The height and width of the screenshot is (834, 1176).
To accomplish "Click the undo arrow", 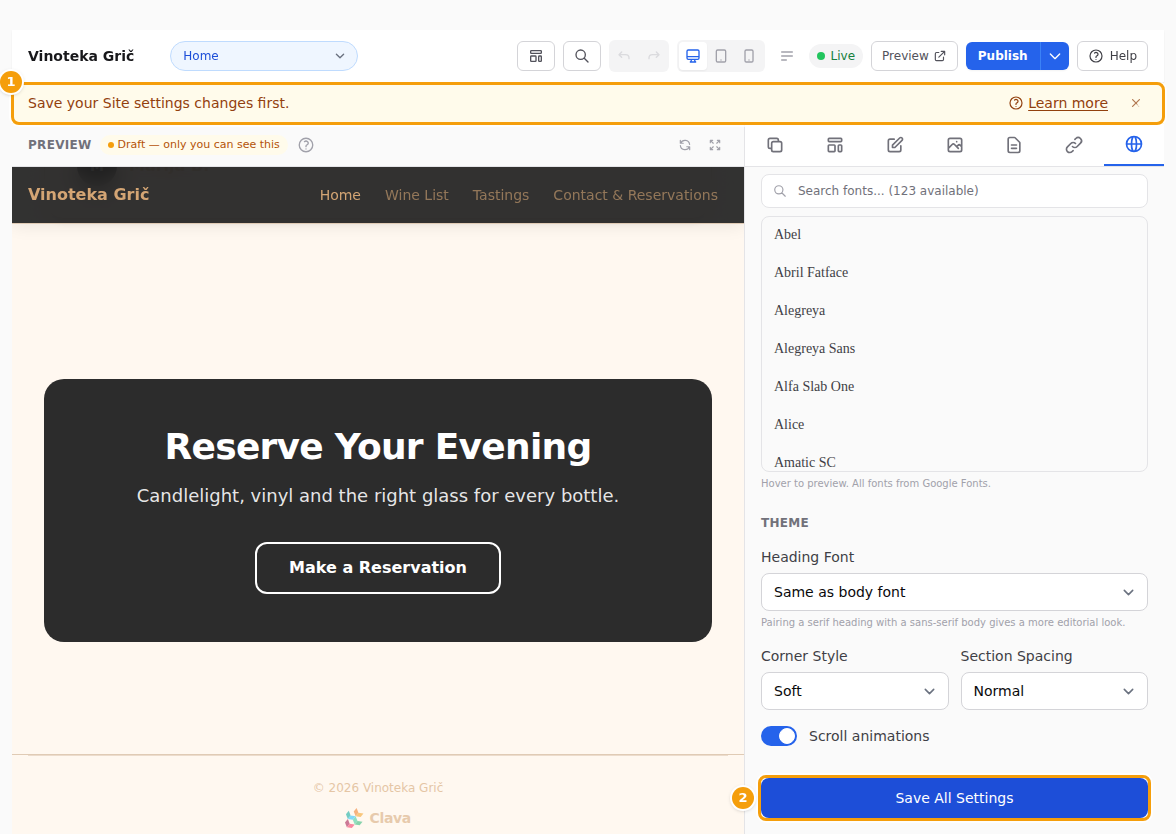I will (x=624, y=56).
